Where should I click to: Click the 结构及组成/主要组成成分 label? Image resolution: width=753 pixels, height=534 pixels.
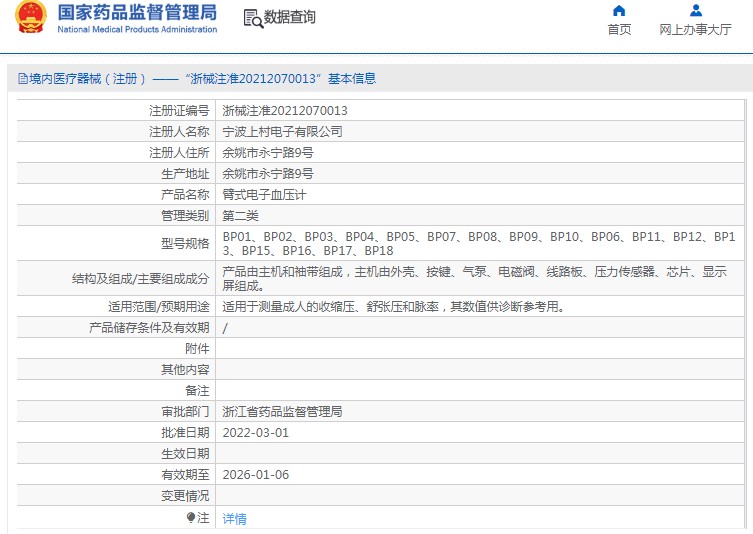[140, 279]
